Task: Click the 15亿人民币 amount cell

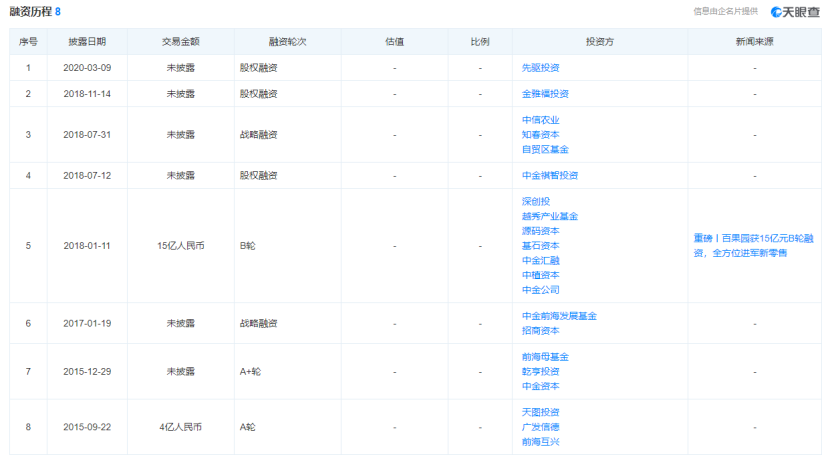Action: tap(181, 246)
